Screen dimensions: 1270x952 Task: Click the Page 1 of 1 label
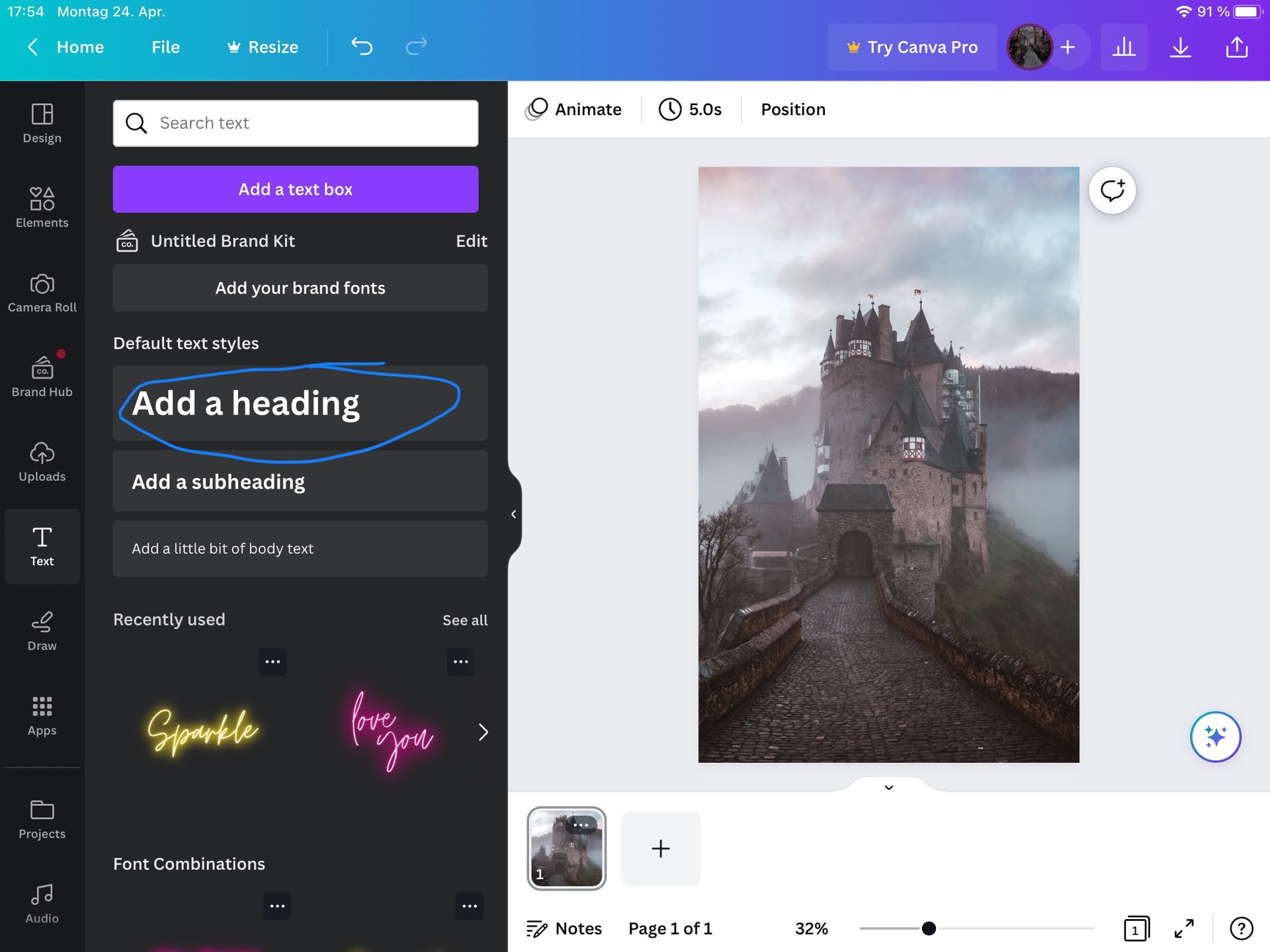pos(670,928)
